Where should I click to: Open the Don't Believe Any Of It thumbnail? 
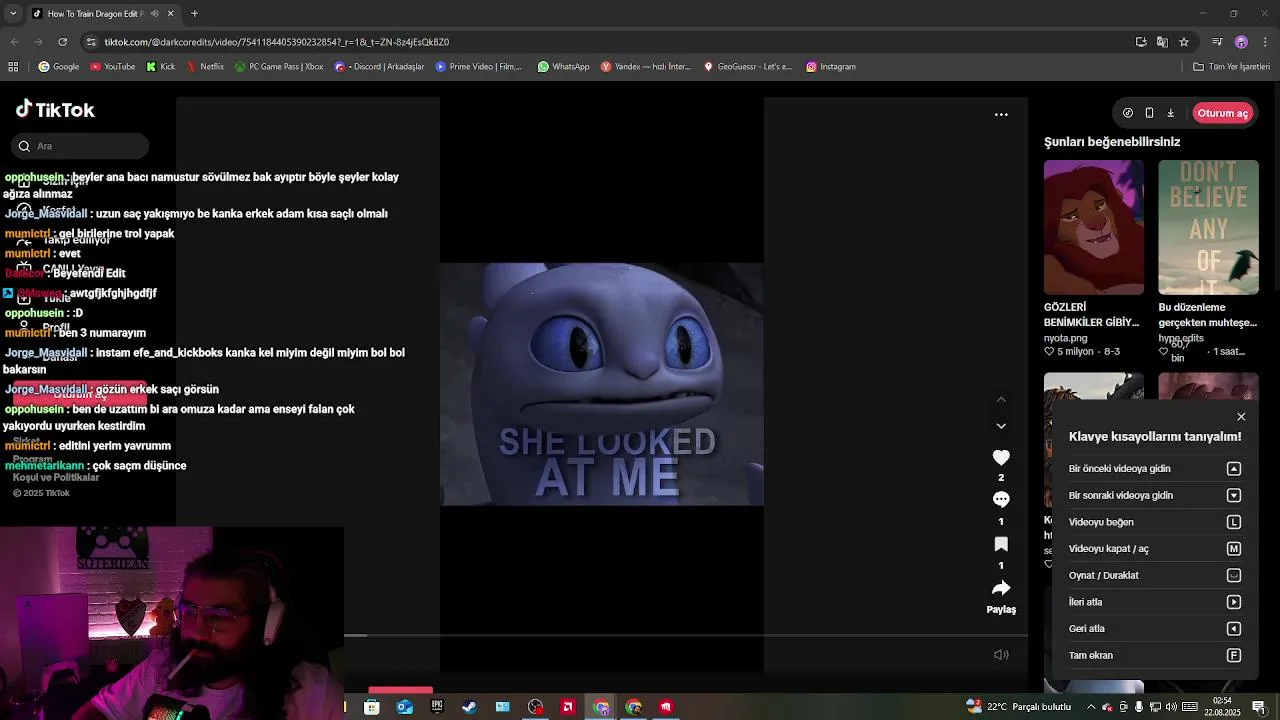tap(1208, 227)
